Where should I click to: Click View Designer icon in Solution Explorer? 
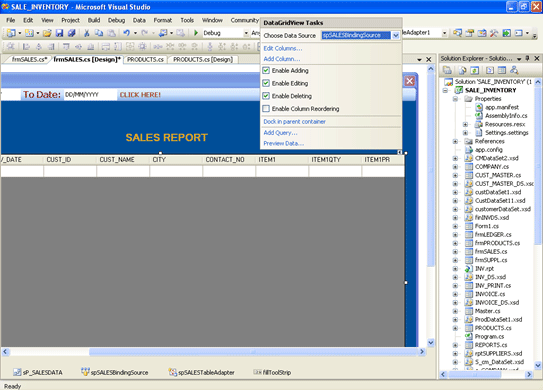(x=501, y=70)
